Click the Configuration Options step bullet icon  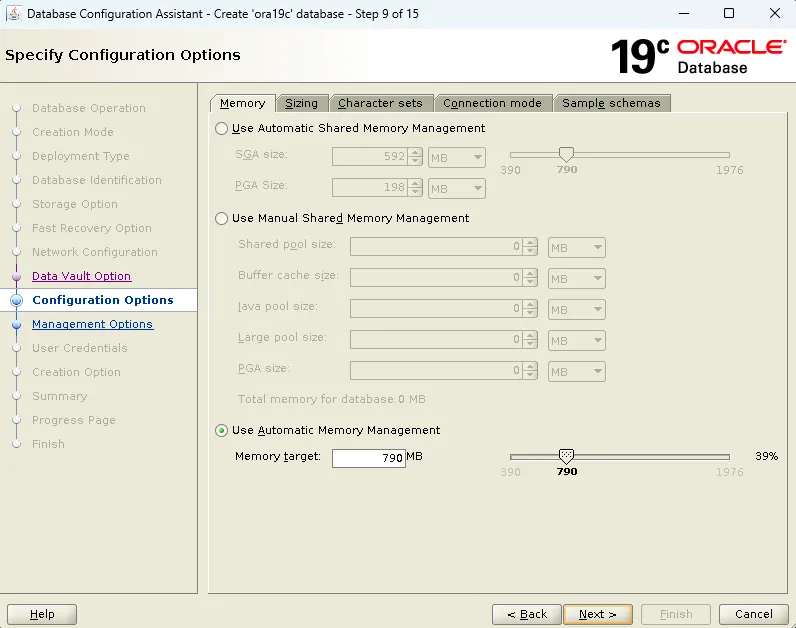point(16,300)
